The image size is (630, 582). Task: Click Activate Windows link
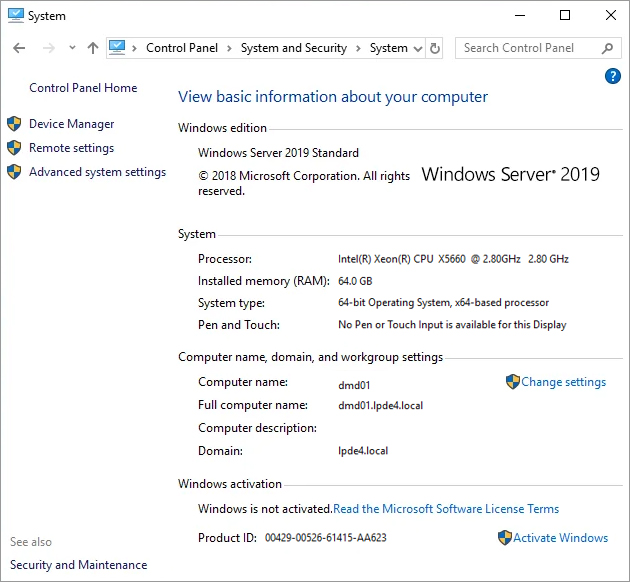click(560, 538)
